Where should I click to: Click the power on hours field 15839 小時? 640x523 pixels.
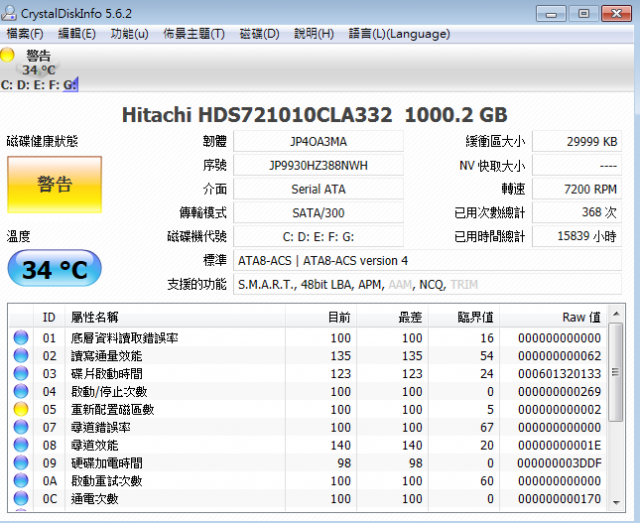577,236
